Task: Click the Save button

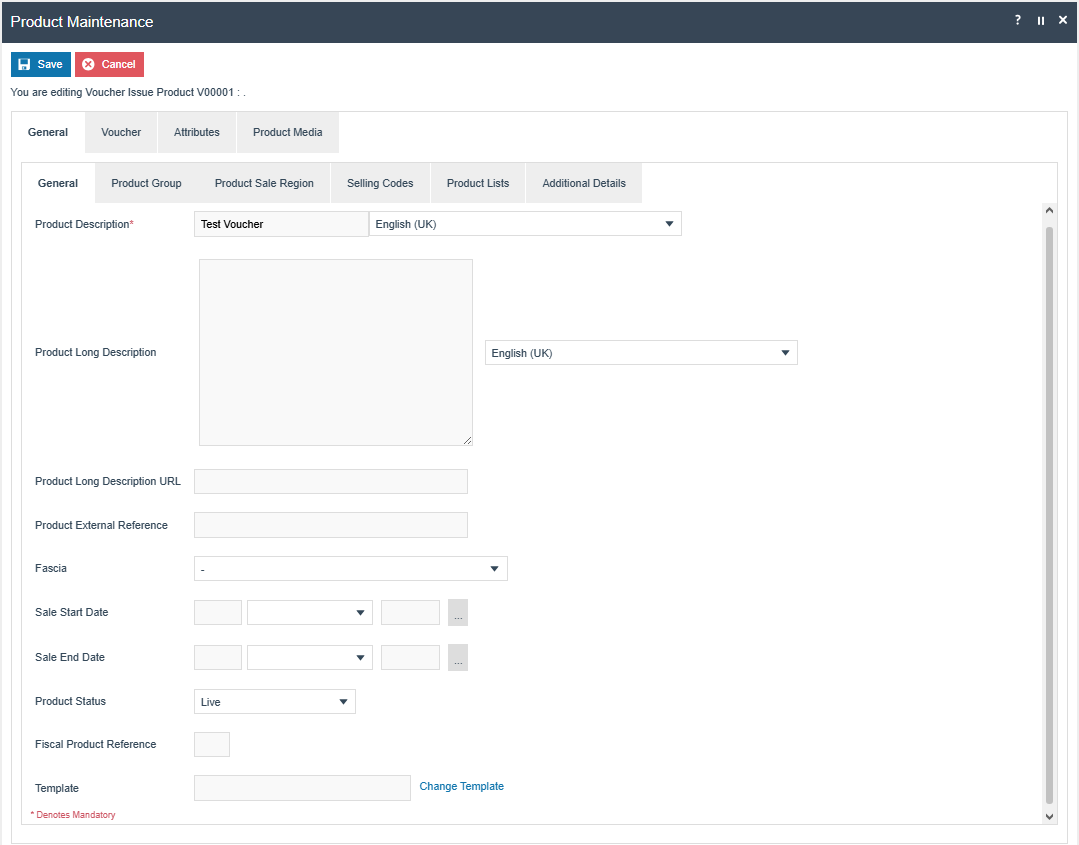Action: point(41,64)
